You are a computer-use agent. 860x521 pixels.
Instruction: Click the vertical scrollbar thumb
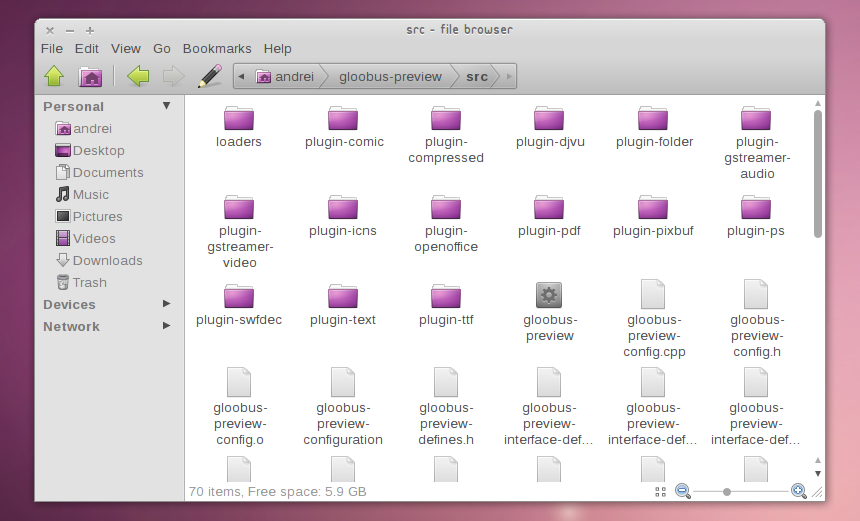(x=818, y=174)
